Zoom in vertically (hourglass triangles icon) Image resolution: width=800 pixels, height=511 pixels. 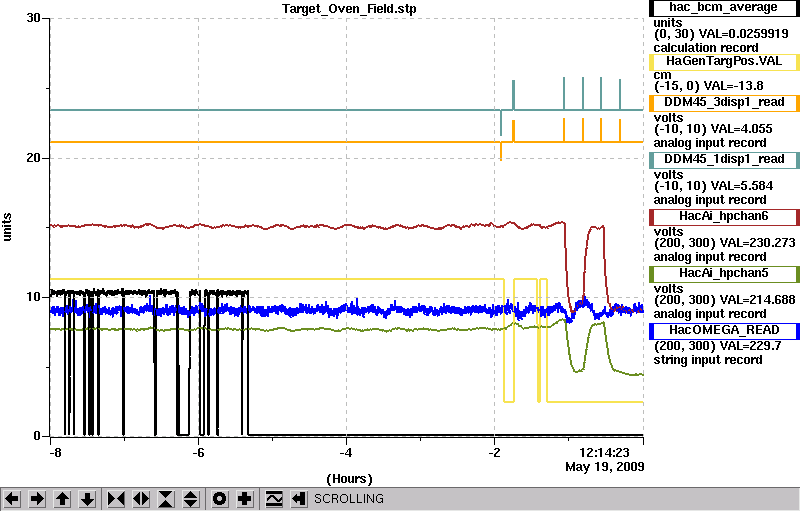coord(166,498)
